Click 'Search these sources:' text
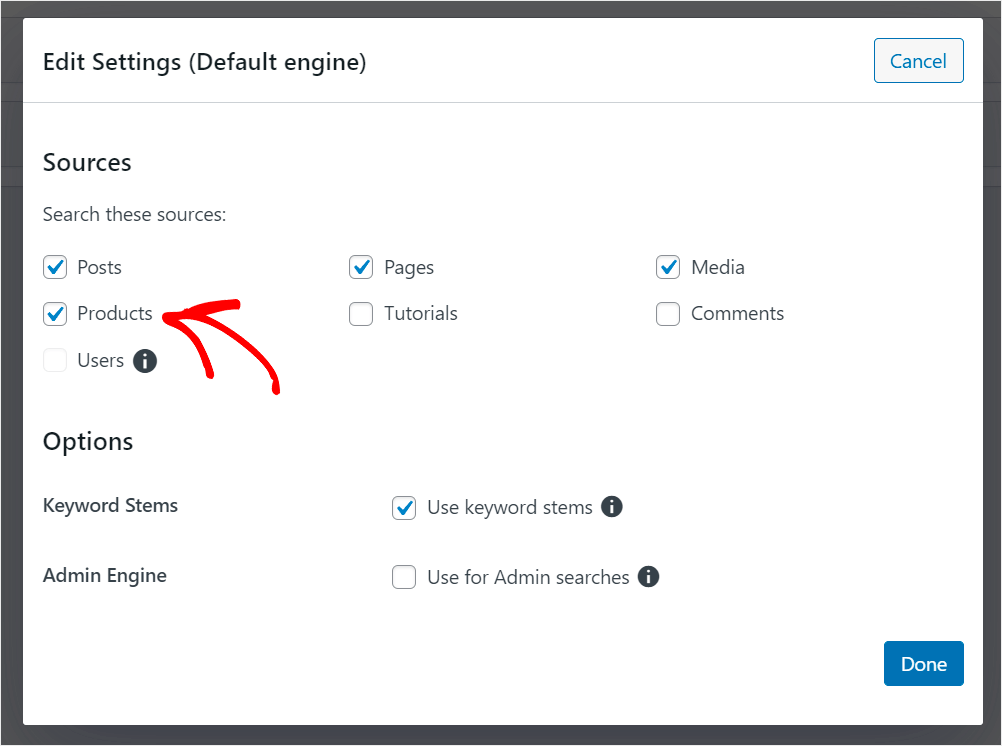1002x746 pixels. click(134, 214)
